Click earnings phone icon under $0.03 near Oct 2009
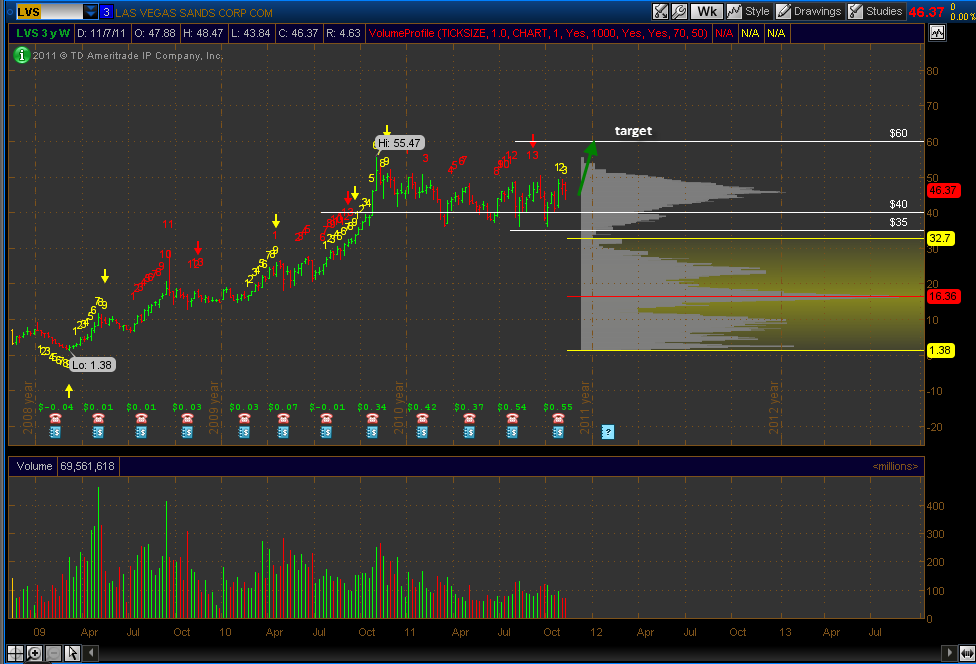The image size is (976, 664). tap(187, 418)
